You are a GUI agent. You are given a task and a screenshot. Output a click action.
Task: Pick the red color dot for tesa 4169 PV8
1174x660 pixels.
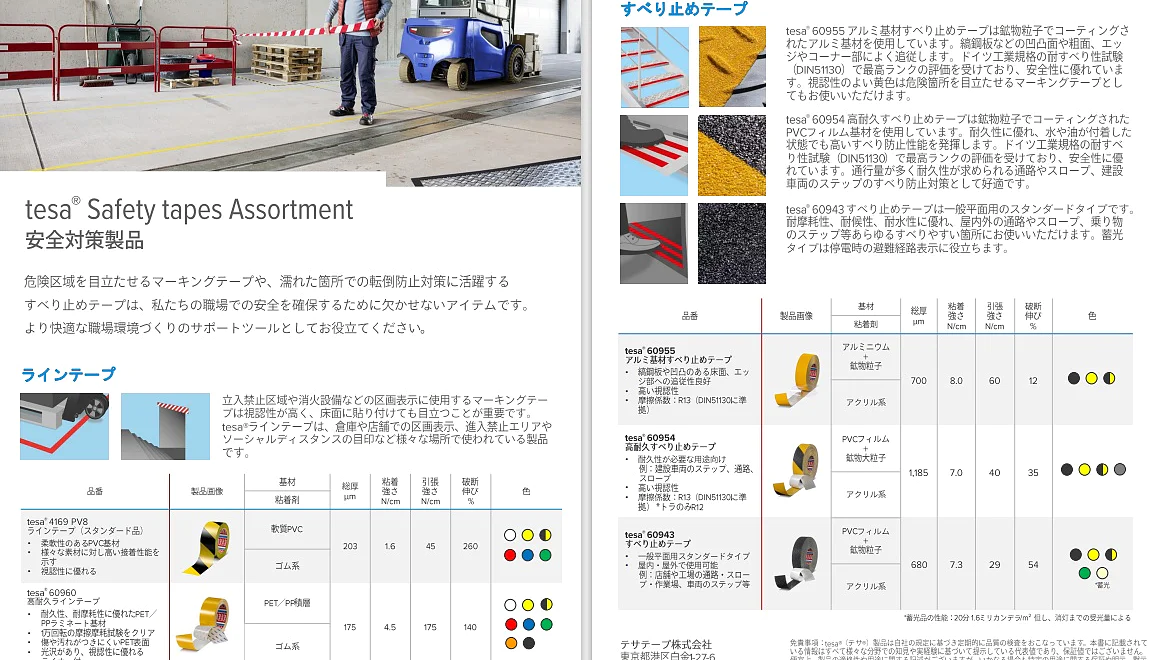(510, 555)
